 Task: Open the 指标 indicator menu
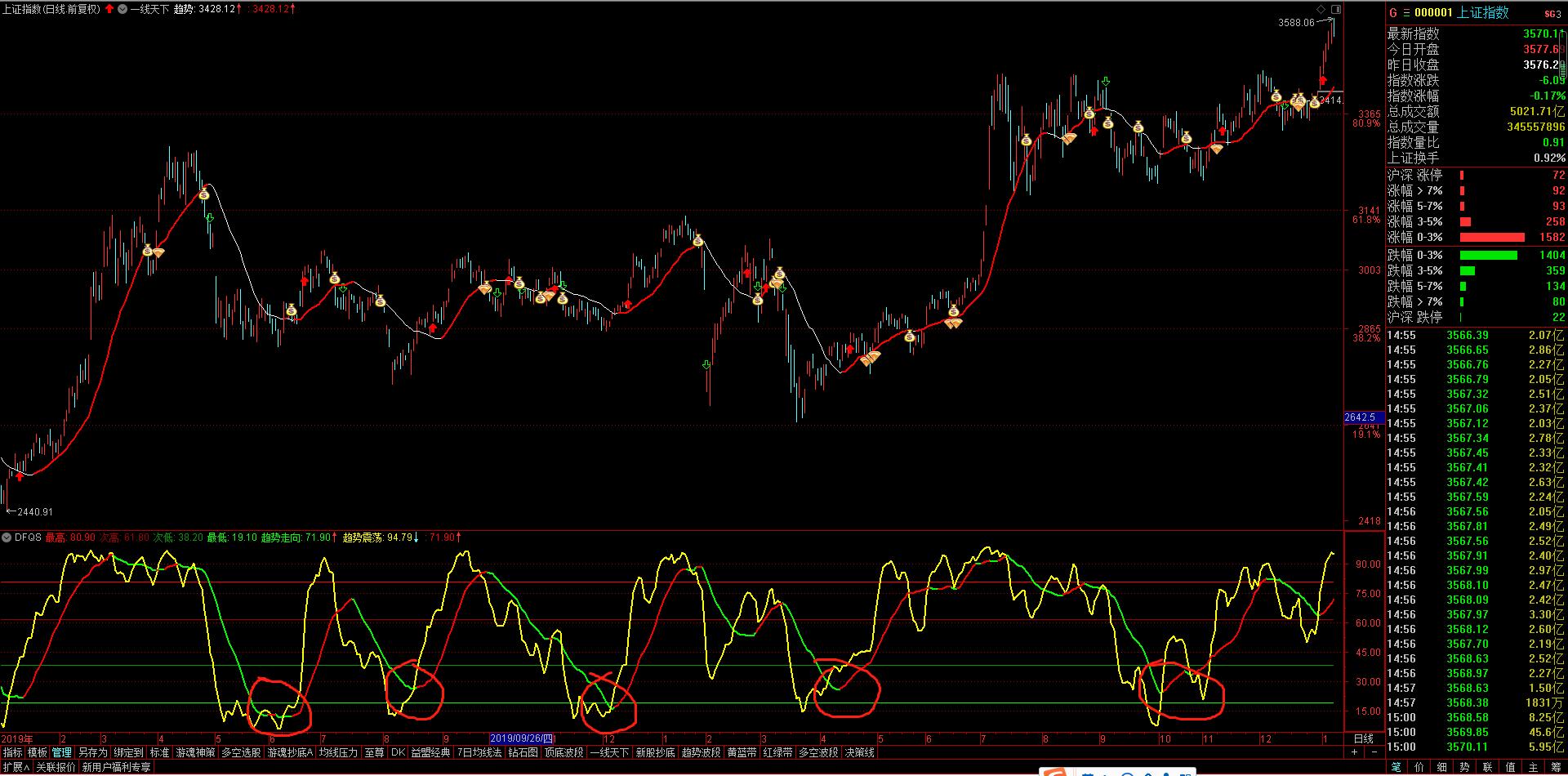point(12,752)
